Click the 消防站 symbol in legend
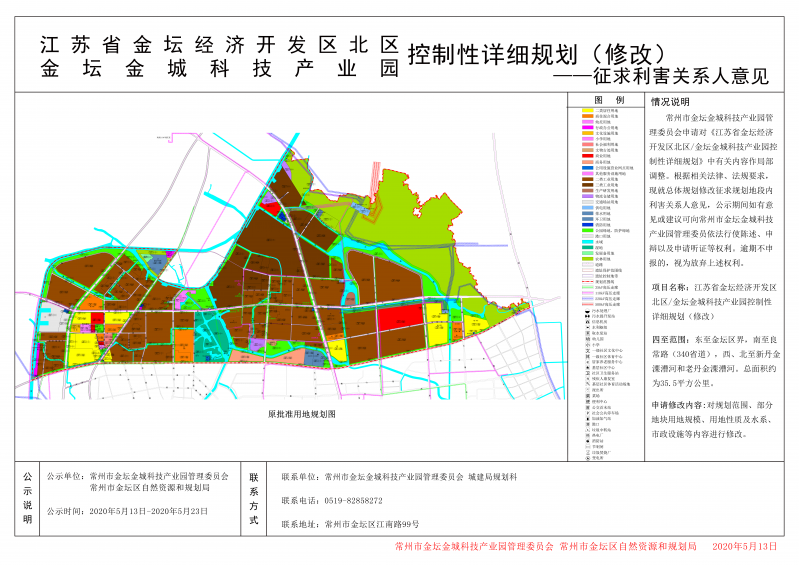 588,441
